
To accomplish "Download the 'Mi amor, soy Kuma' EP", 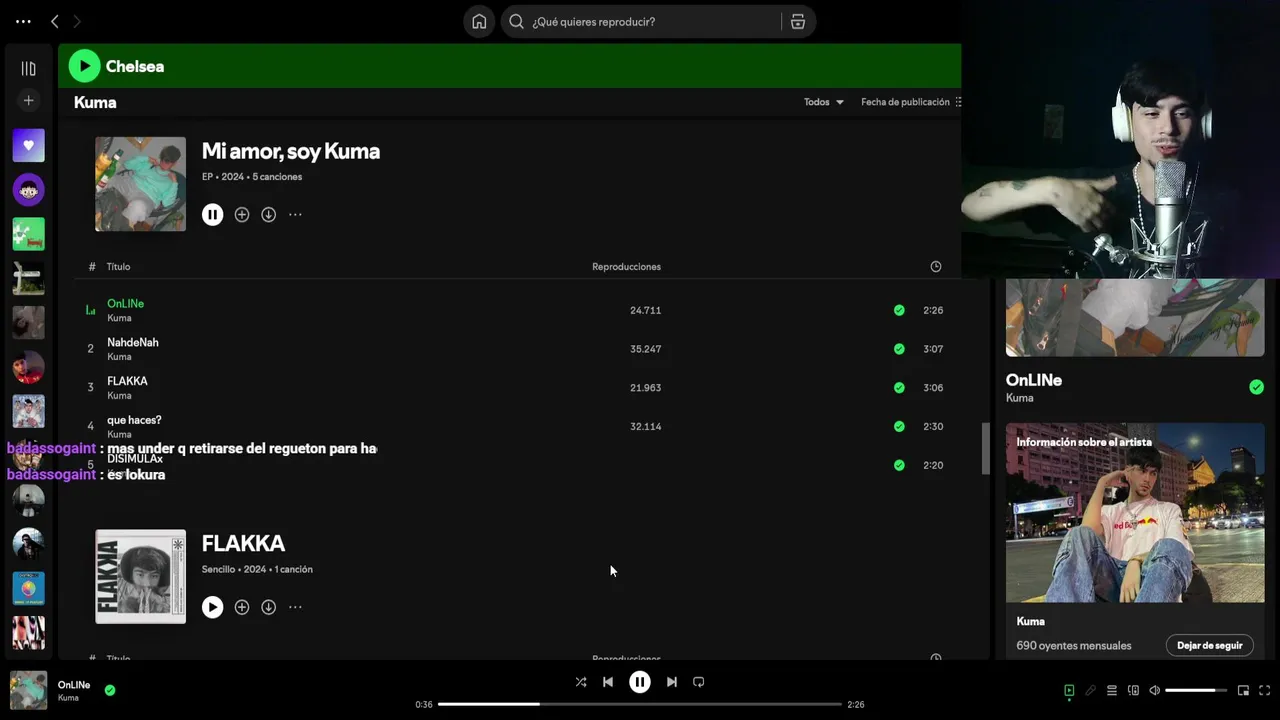I will (268, 214).
